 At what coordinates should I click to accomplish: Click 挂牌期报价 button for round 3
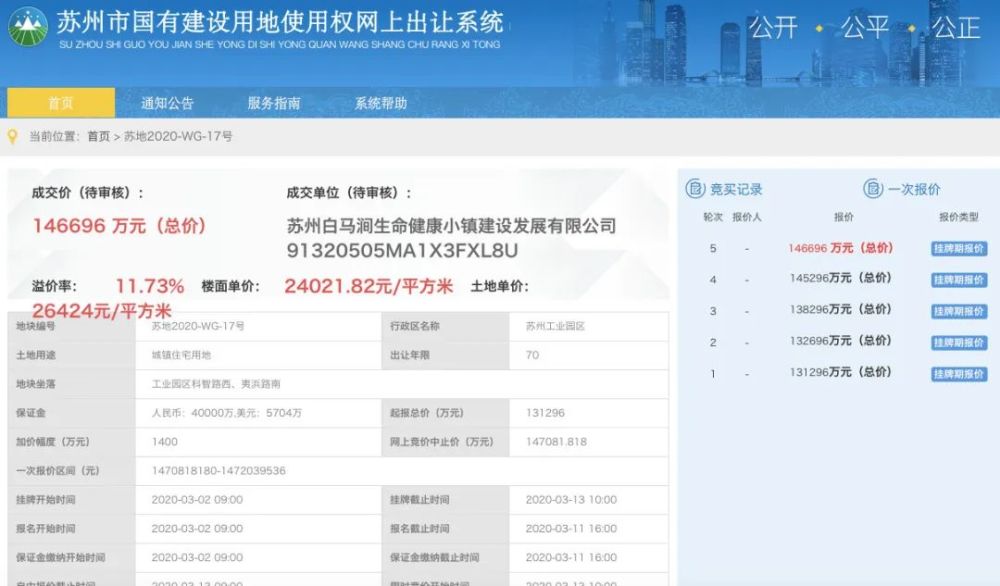959,311
